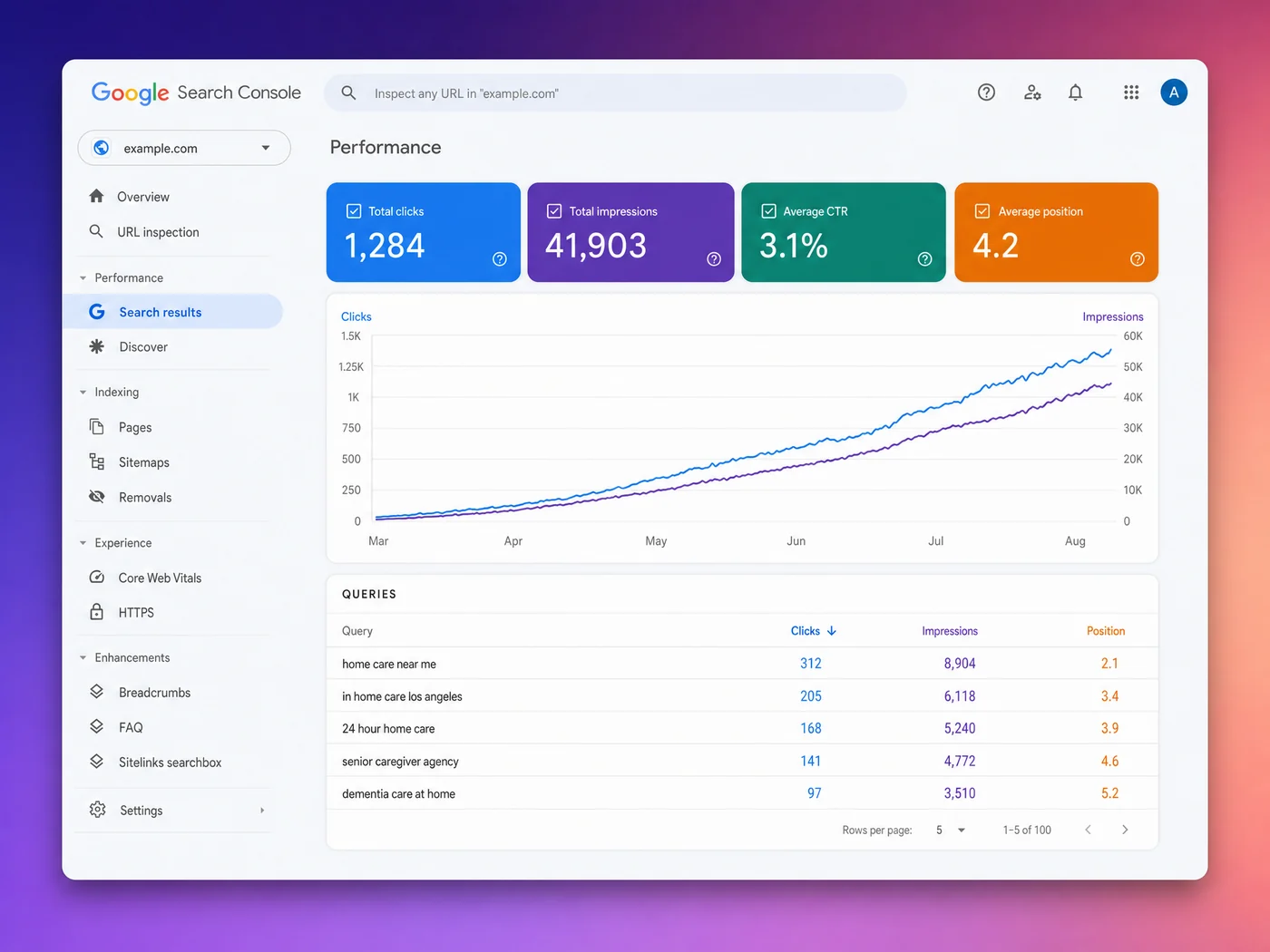1270x952 pixels.
Task: Open the example.com property dropdown
Action: [184, 148]
